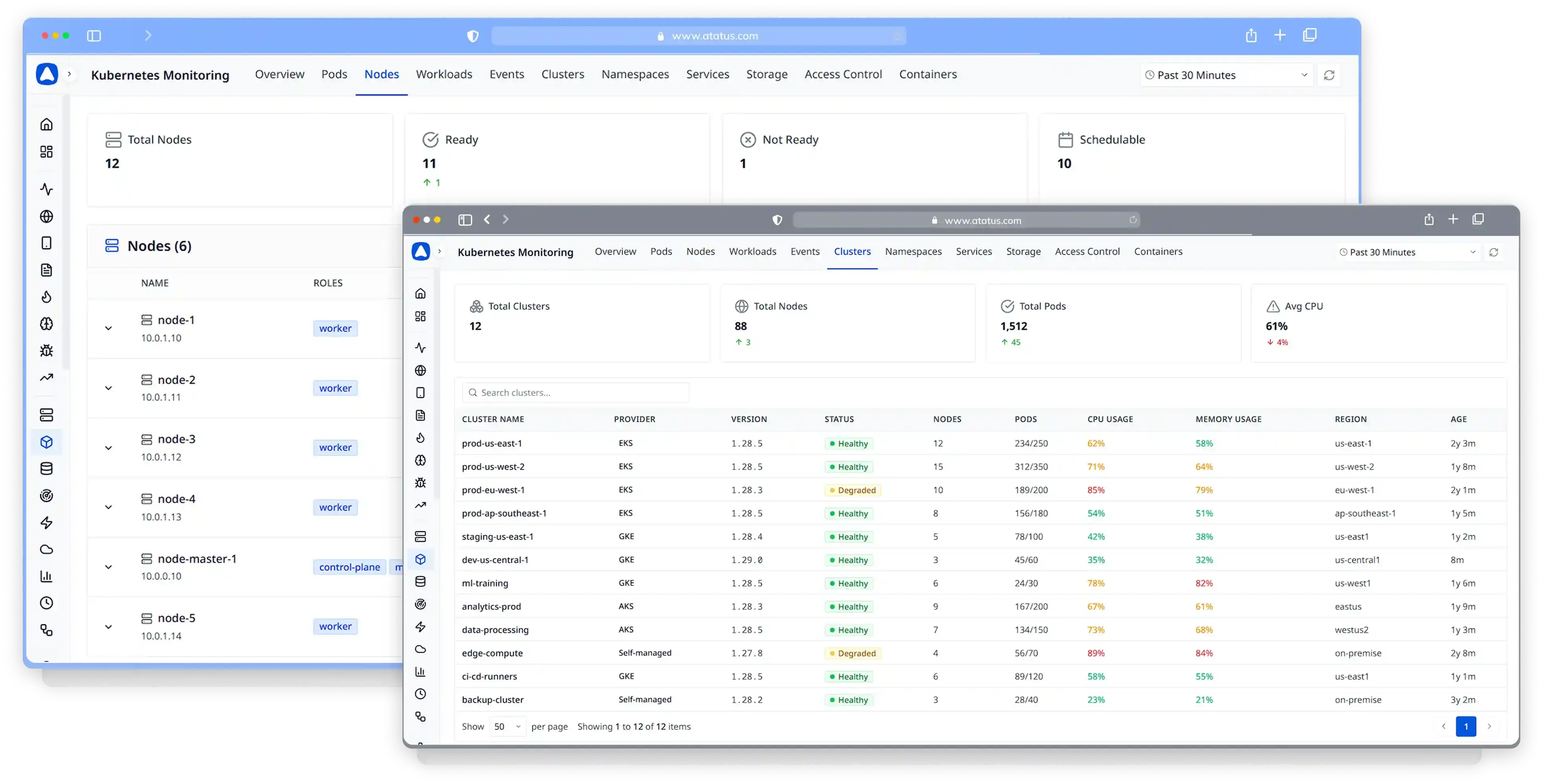Screen dimensions: 1543x784
Task: Expand the node-1 row
Action: (108, 328)
